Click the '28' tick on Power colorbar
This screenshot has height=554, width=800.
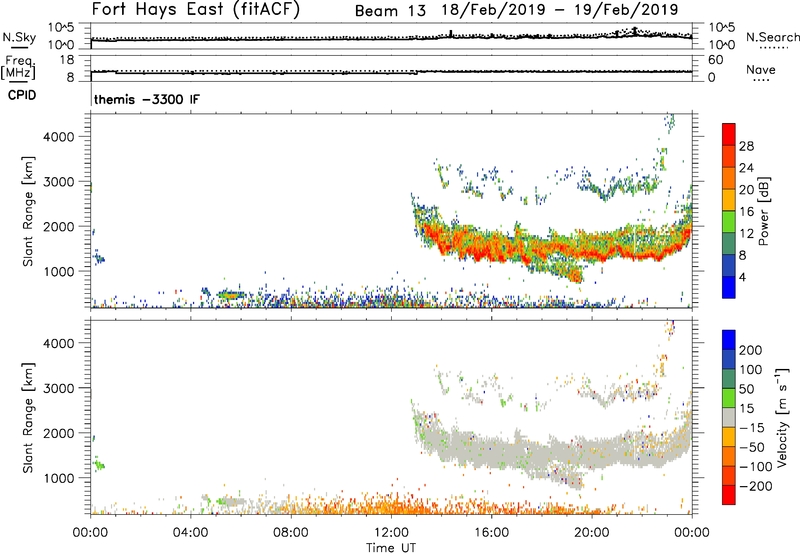746,146
